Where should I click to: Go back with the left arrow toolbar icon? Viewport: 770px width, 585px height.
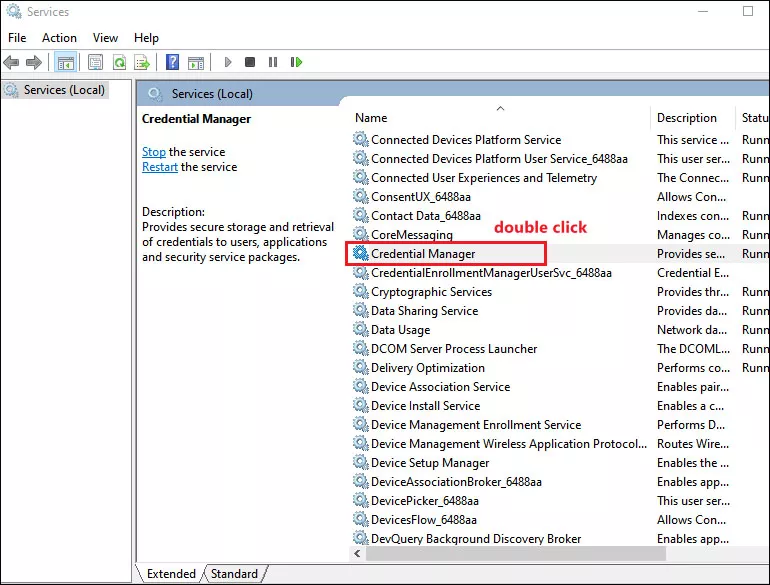[x=11, y=62]
